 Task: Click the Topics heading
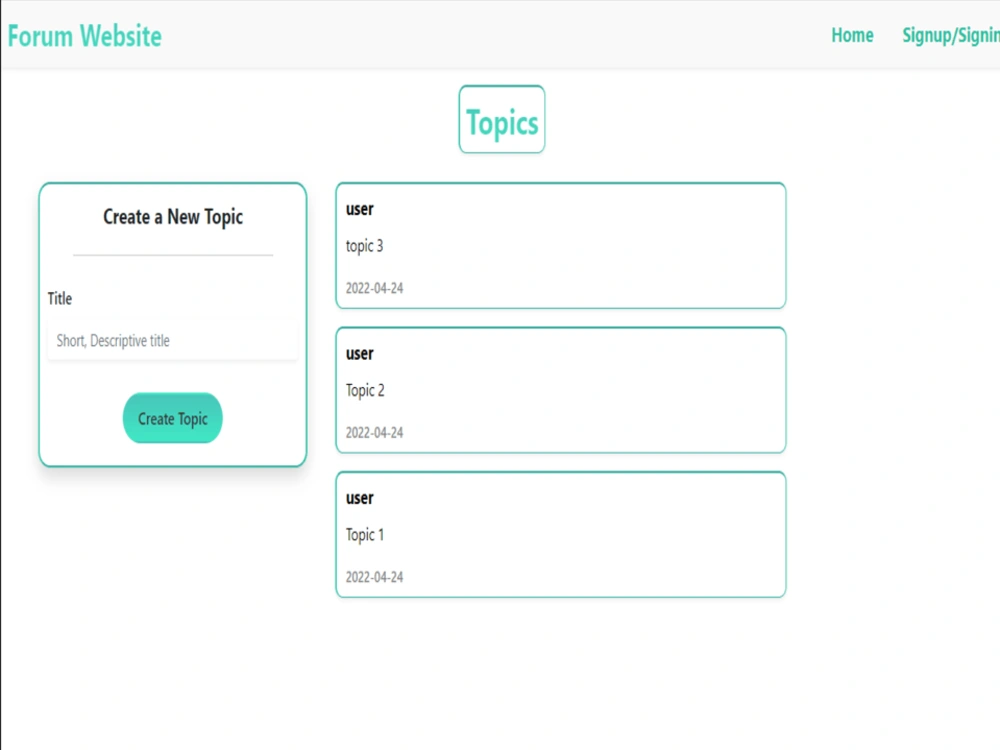click(501, 121)
